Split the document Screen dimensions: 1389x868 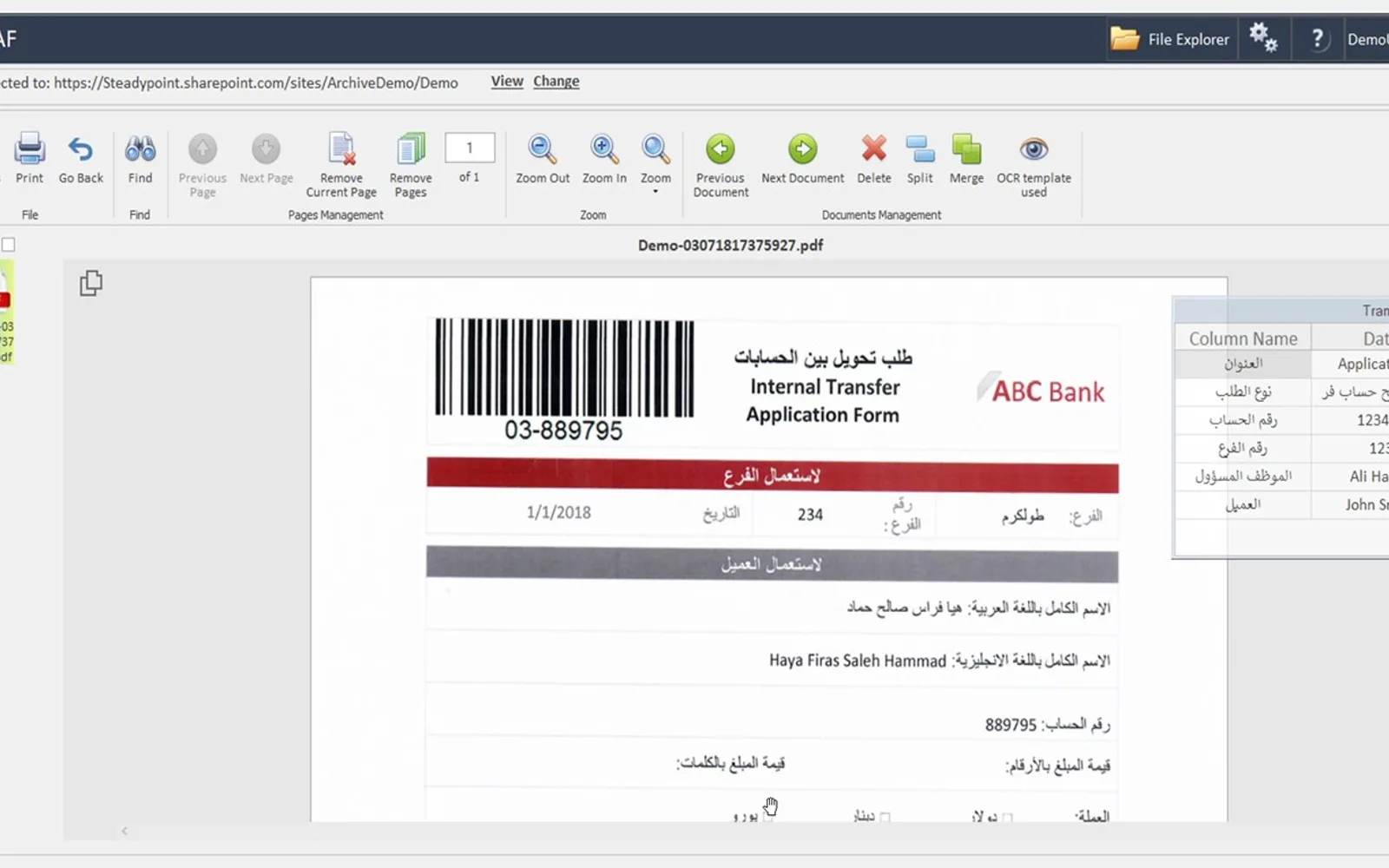pyautogui.click(x=920, y=158)
